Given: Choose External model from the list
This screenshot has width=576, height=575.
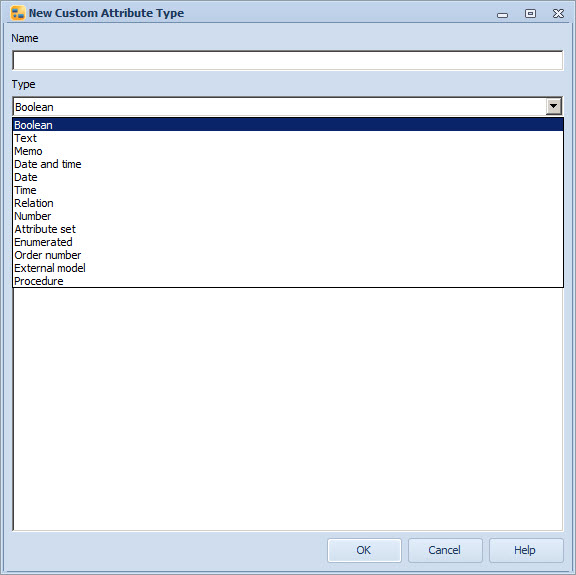Looking at the screenshot, I should pos(288,268).
